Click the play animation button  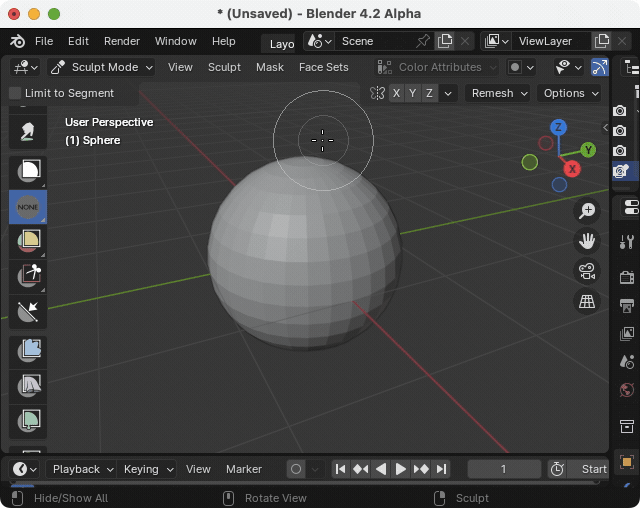click(x=400, y=469)
